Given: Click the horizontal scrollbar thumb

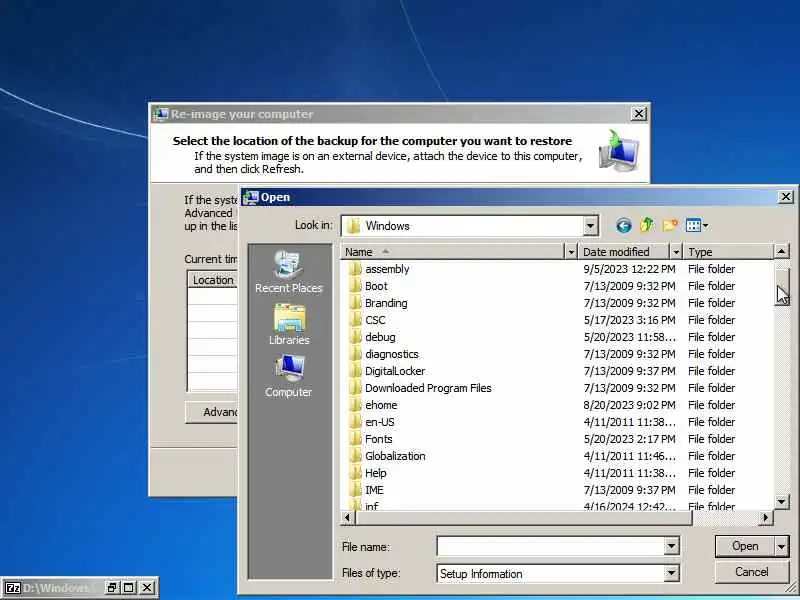Looking at the screenshot, I should (x=524, y=517).
